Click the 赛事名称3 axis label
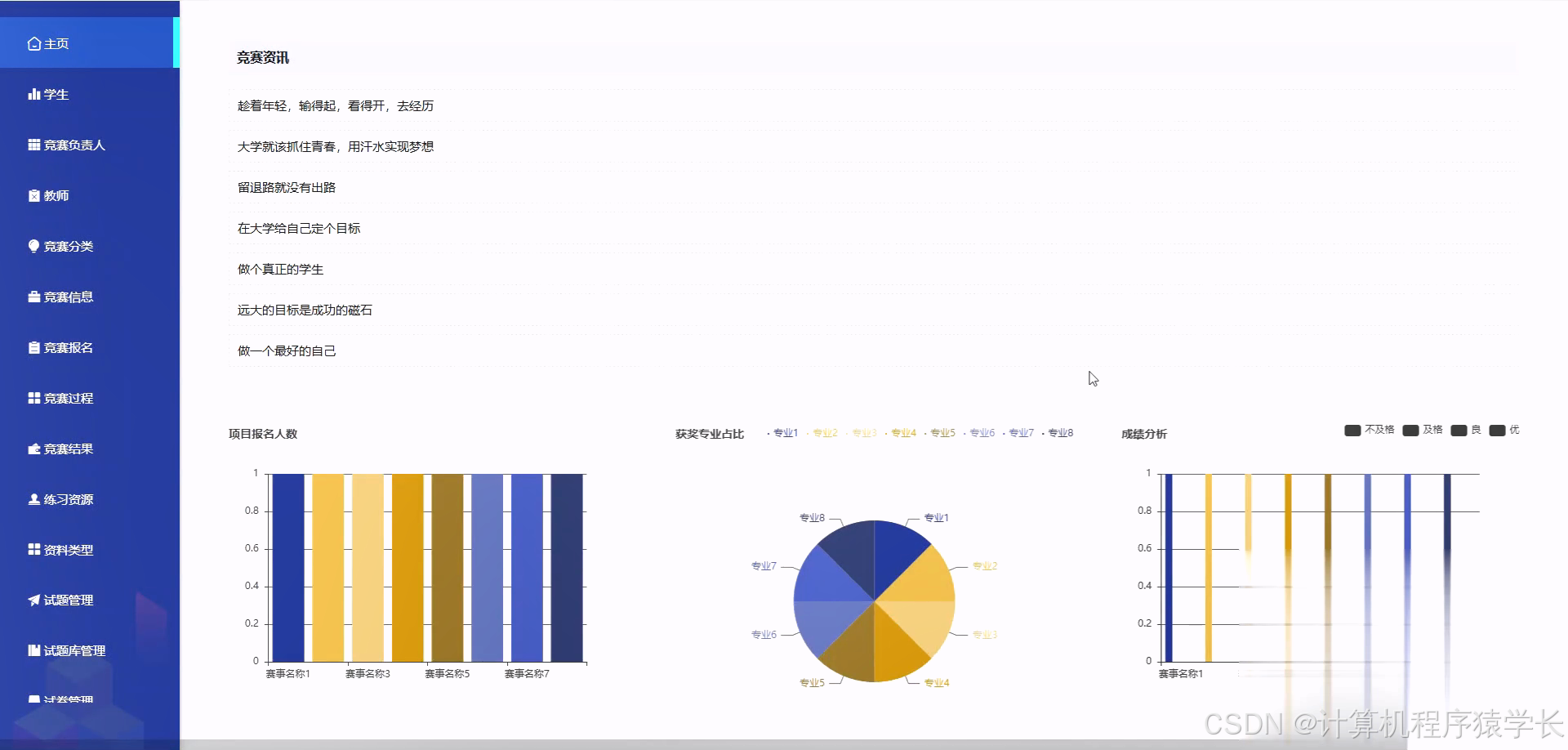 367,674
